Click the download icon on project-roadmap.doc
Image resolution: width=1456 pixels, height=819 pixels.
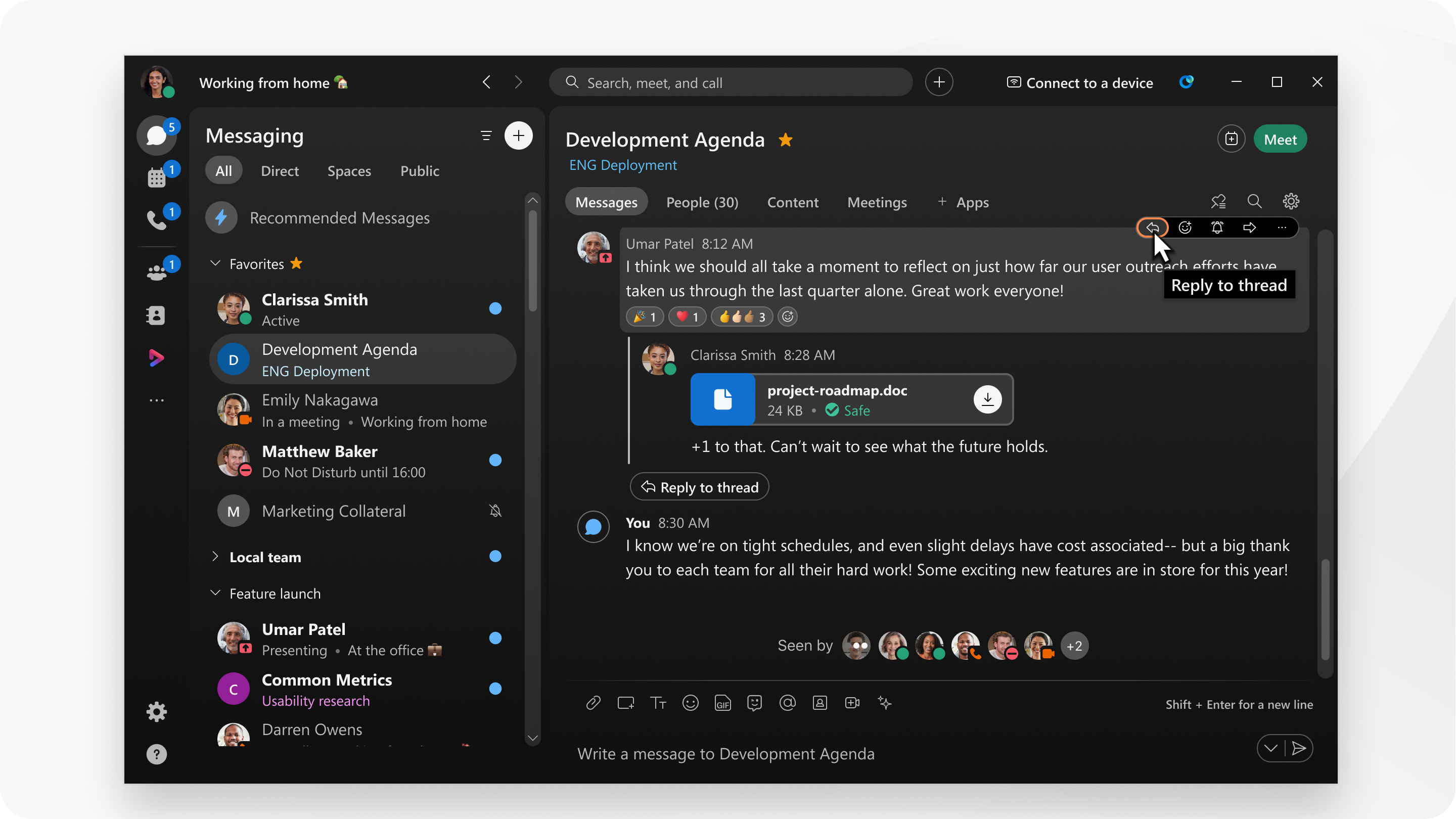[x=988, y=398]
